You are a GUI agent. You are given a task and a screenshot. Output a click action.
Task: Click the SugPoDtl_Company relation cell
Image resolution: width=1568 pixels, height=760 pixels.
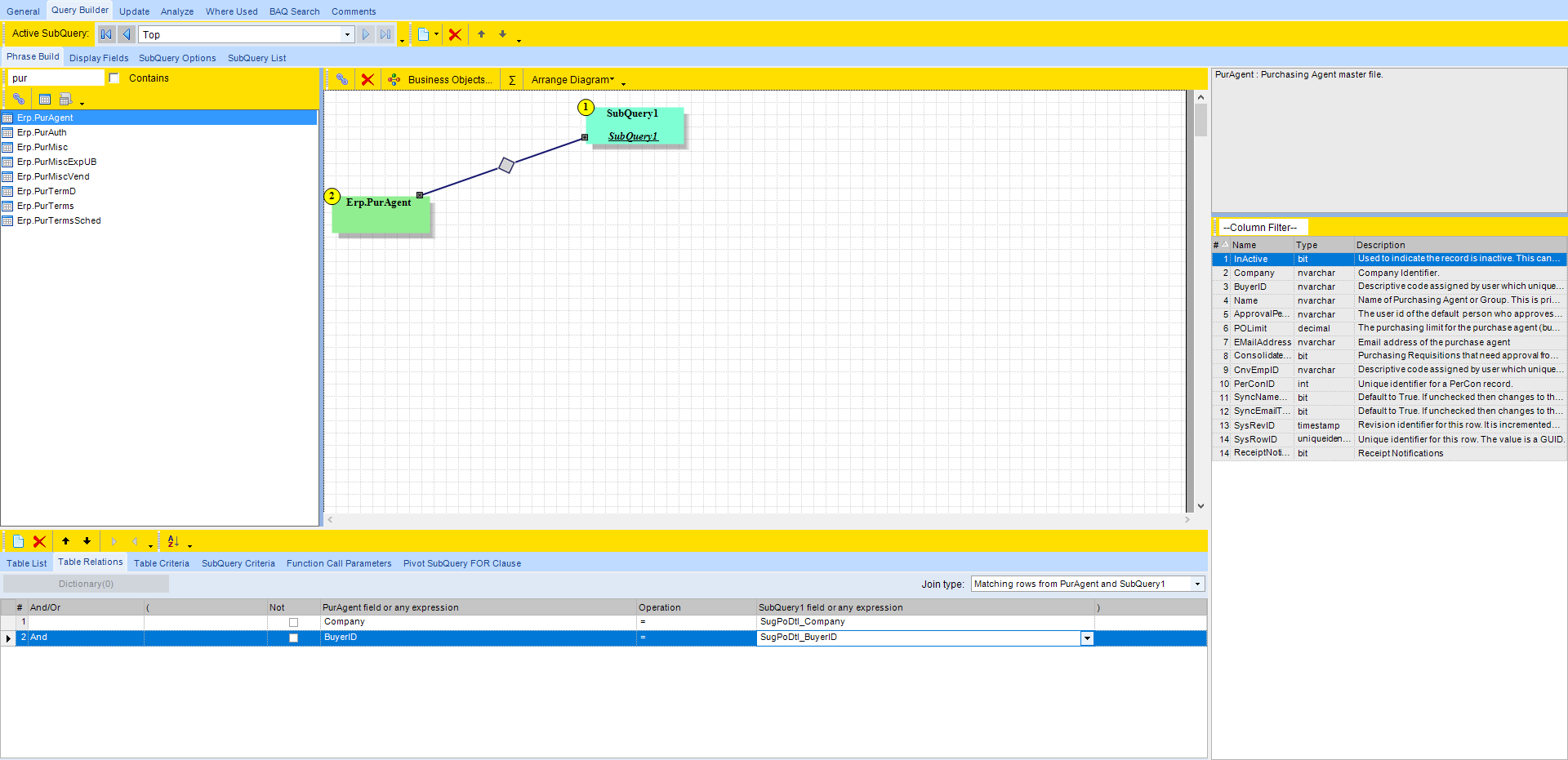click(925, 622)
